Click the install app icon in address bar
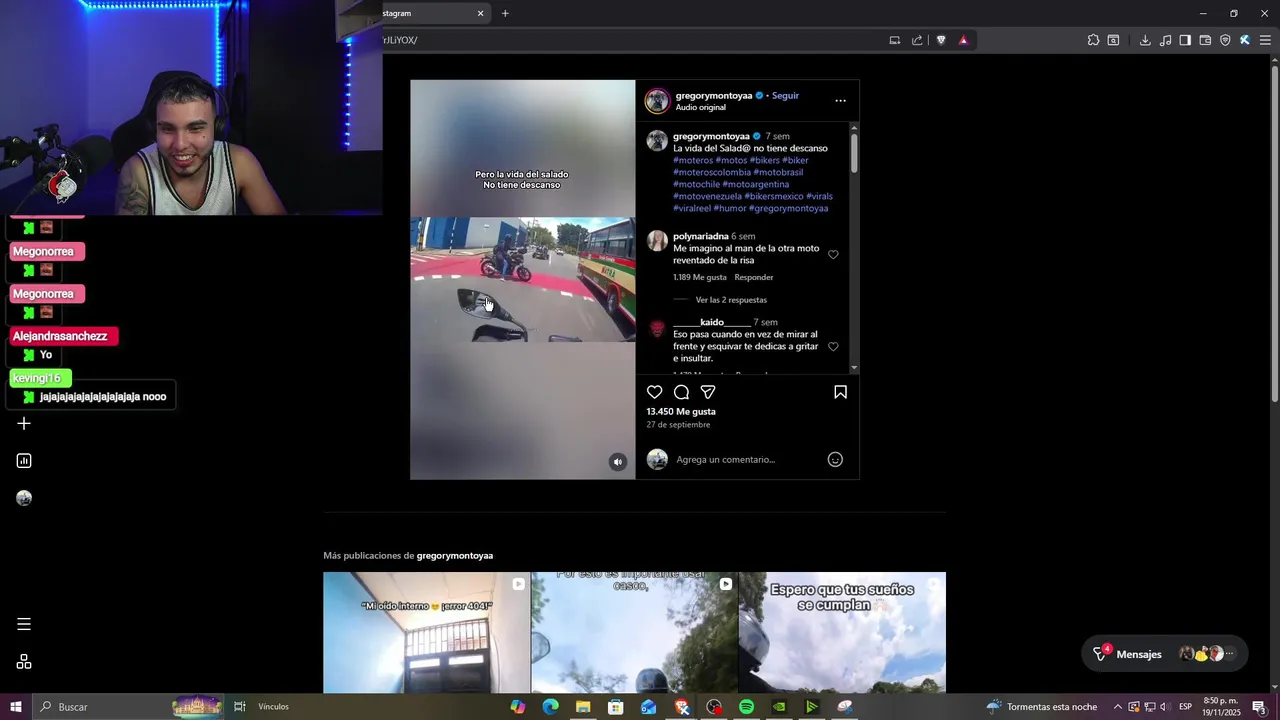 tap(894, 40)
